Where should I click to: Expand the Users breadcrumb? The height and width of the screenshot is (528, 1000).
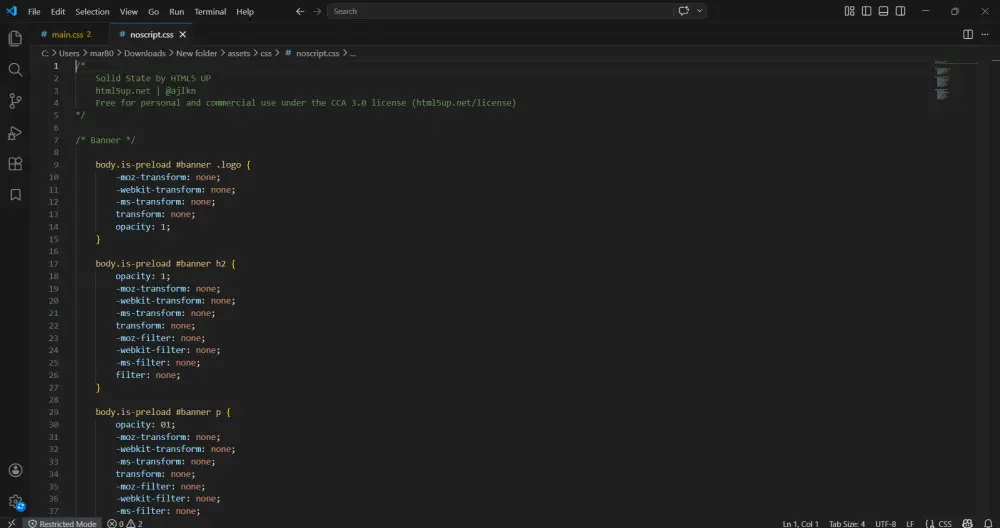tap(69, 54)
